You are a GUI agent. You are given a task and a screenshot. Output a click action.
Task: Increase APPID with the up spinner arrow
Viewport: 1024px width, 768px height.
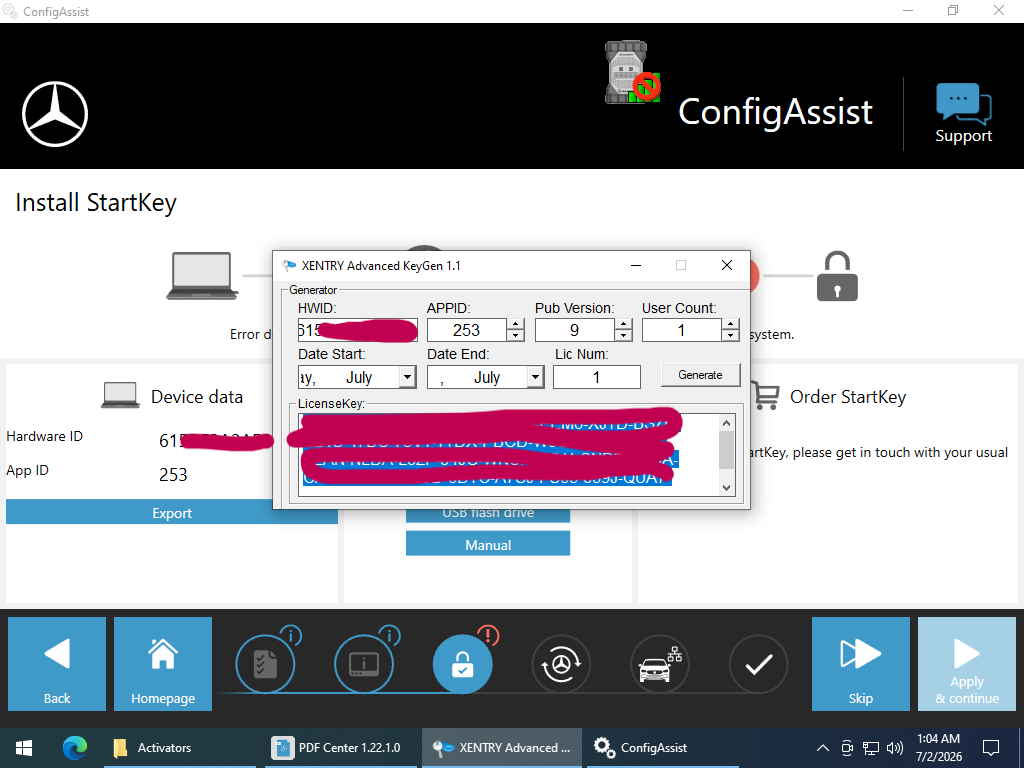pos(516,325)
